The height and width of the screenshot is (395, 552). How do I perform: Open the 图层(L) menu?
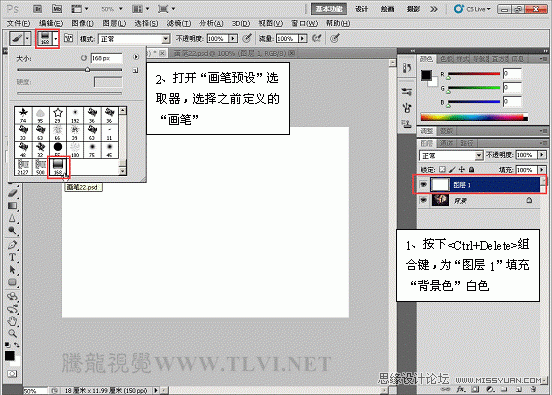tap(114, 23)
